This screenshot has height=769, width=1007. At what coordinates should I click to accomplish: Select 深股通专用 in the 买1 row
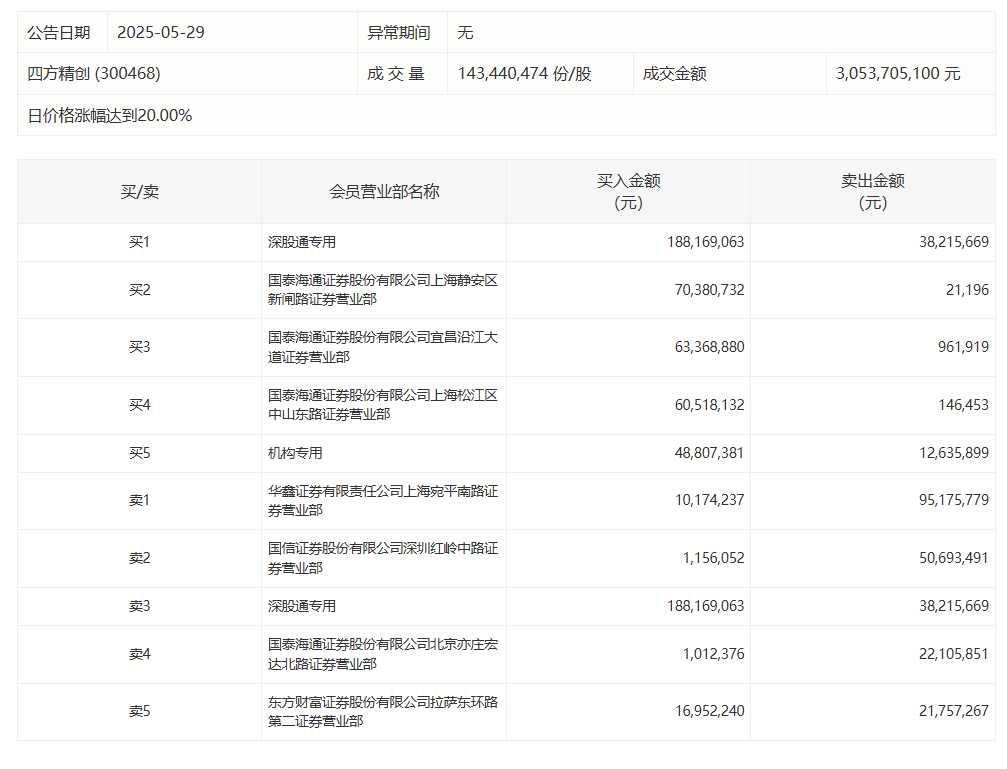(x=302, y=242)
